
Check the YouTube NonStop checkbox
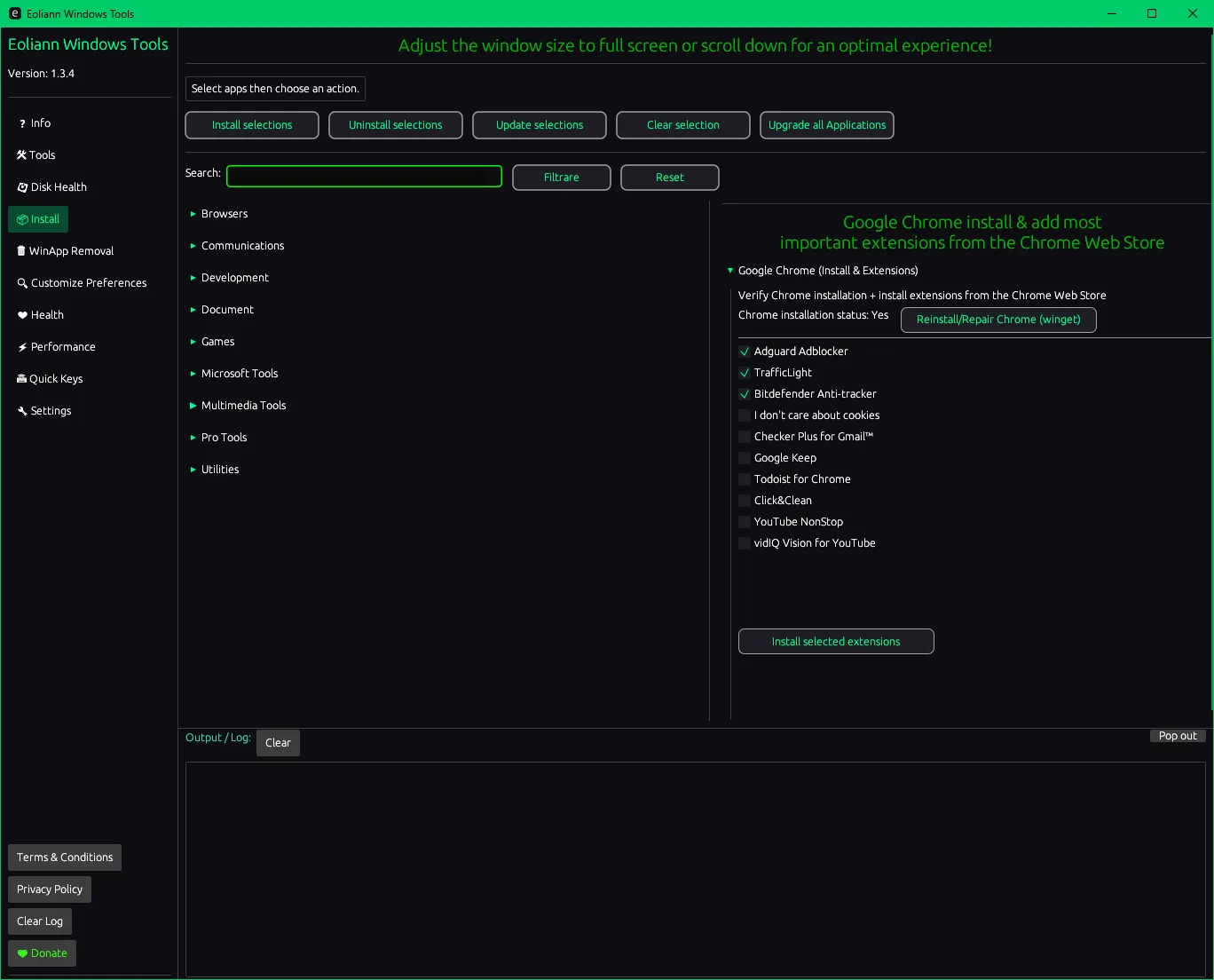coord(745,522)
